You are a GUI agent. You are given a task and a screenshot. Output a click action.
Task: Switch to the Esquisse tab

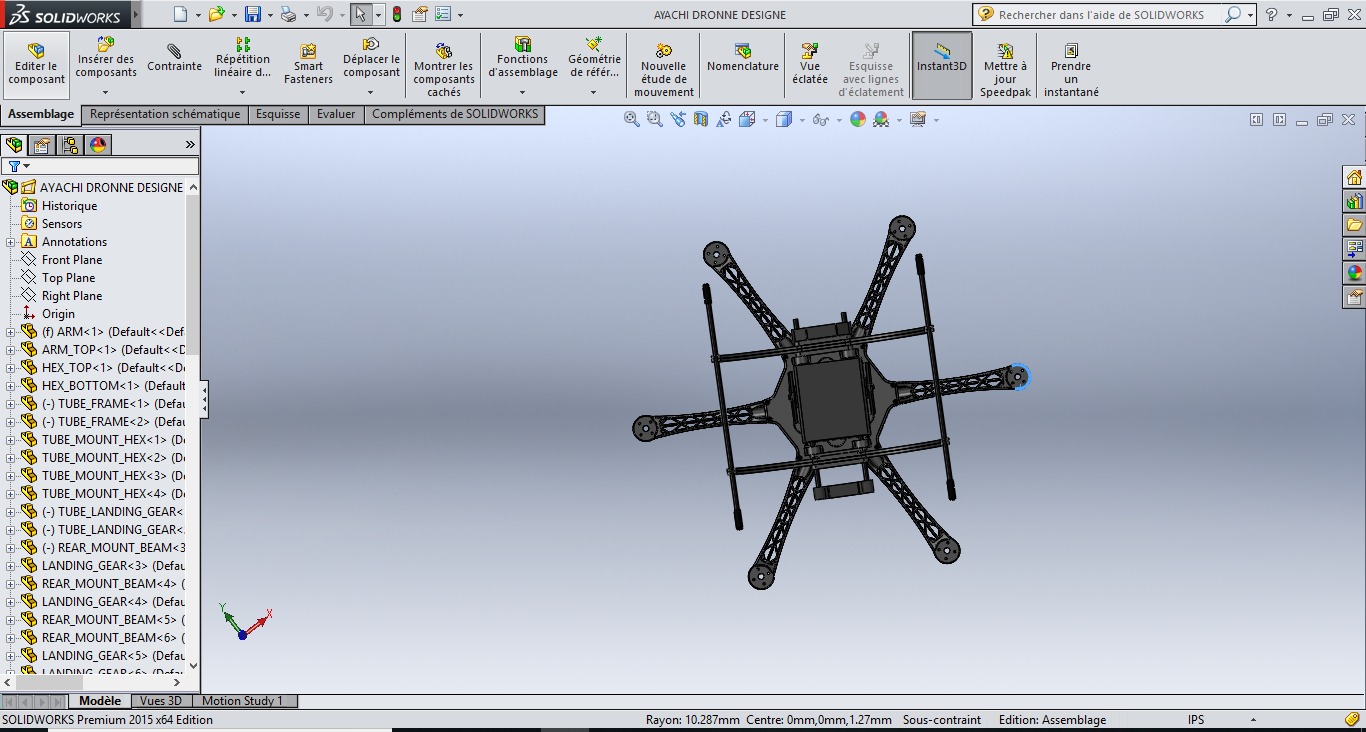pyautogui.click(x=278, y=114)
